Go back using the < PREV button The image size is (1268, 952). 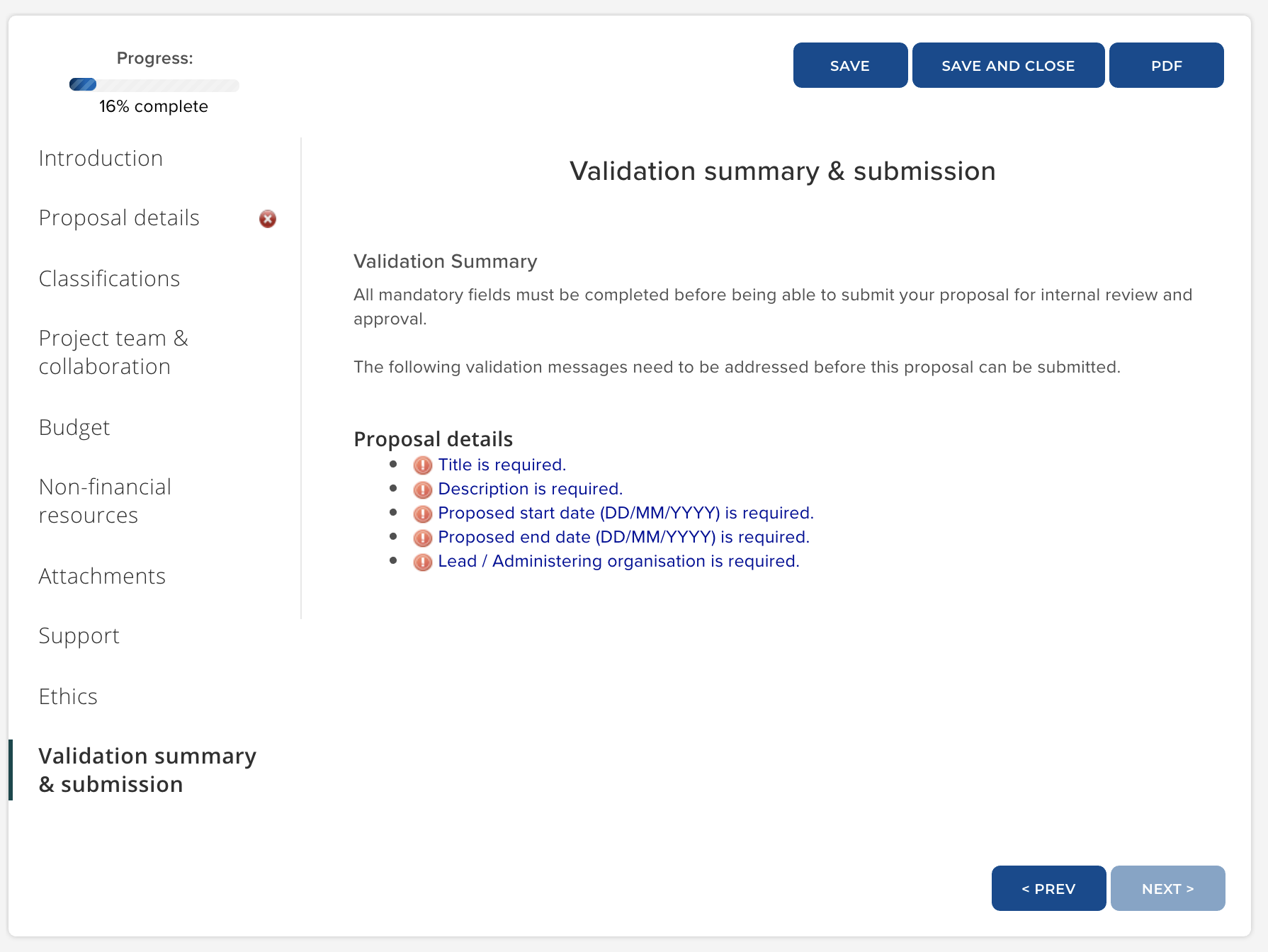click(1048, 888)
